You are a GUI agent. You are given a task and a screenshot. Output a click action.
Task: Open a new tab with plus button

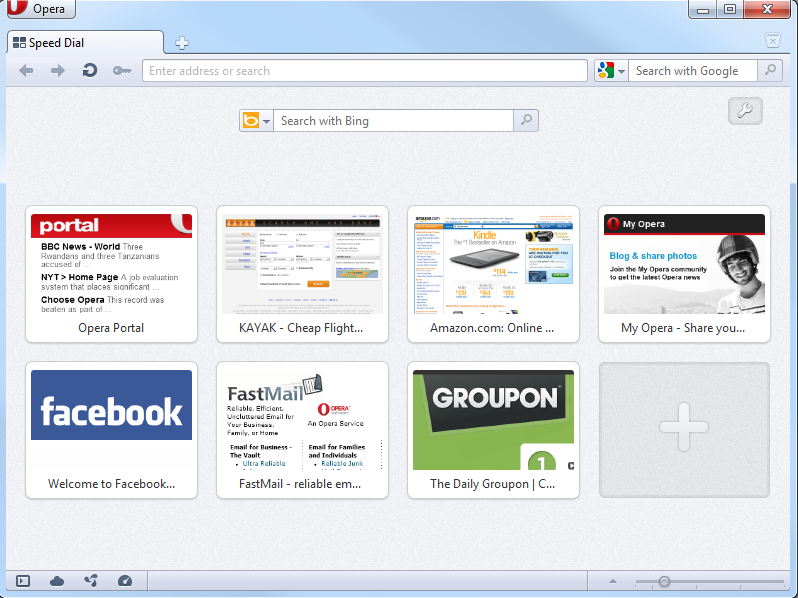pyautogui.click(x=182, y=43)
